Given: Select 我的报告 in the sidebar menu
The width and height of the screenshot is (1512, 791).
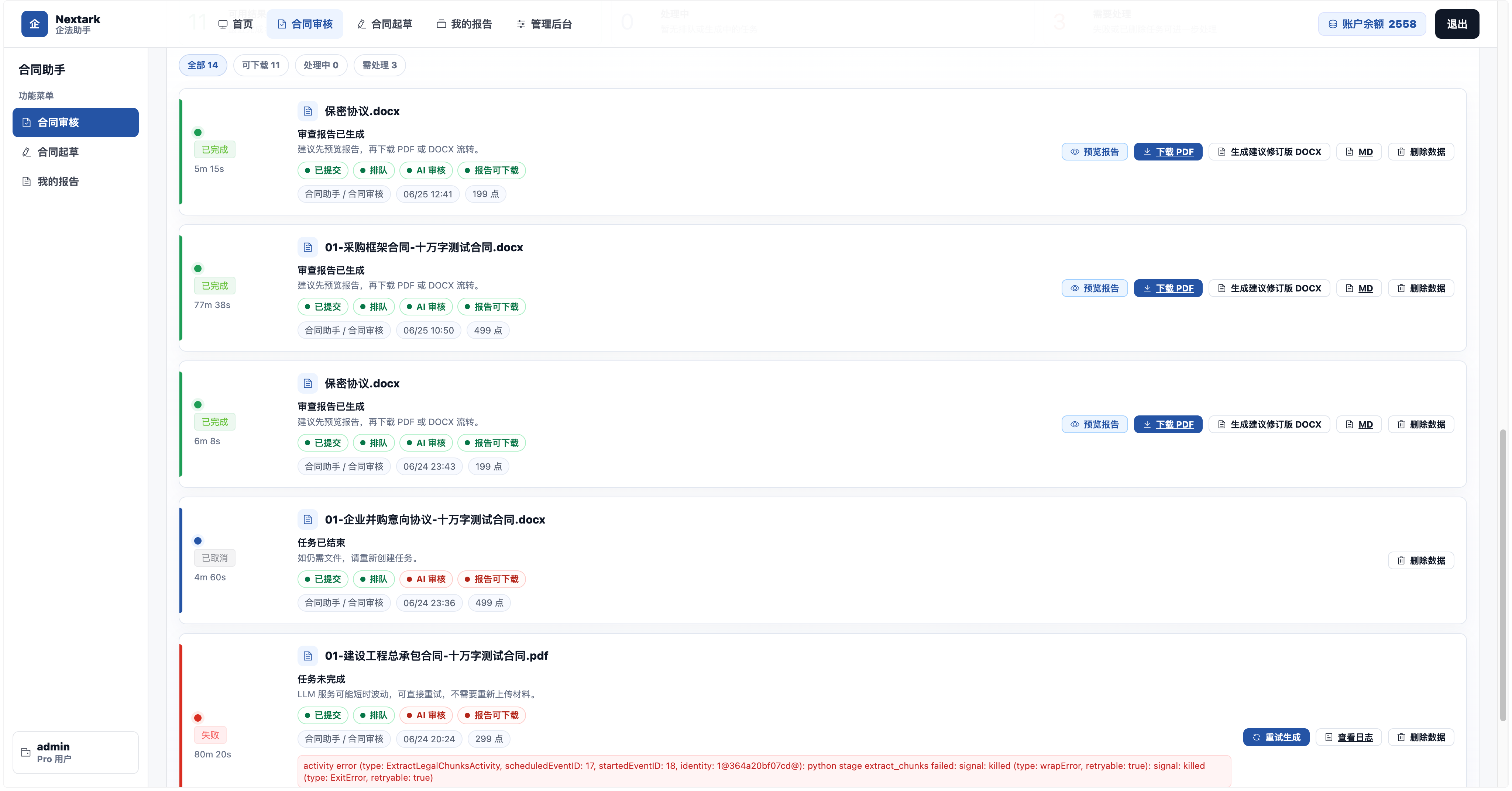Looking at the screenshot, I should [76, 181].
